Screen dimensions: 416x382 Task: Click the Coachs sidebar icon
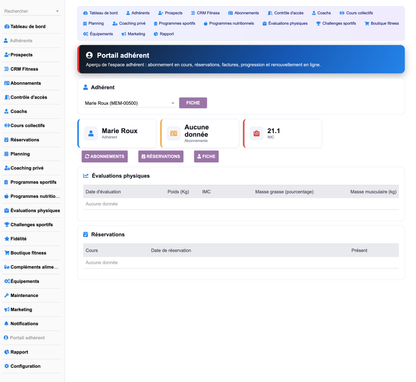click(x=6, y=111)
